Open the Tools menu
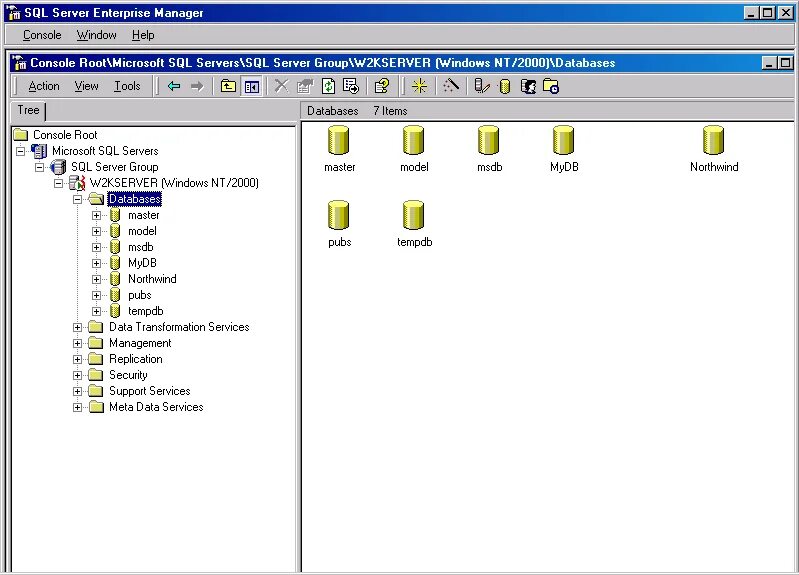 127,86
